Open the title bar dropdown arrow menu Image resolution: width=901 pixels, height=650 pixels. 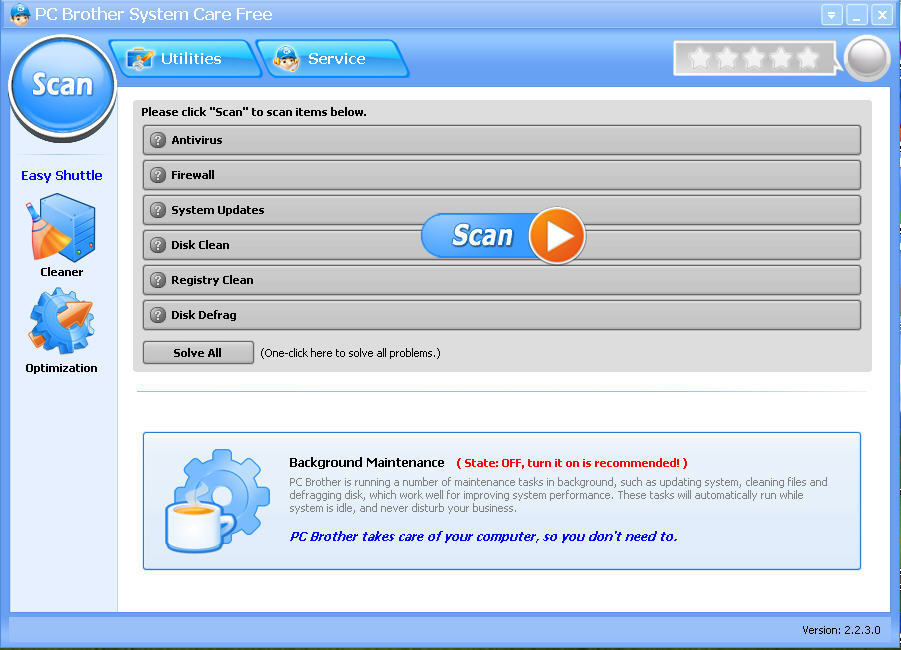click(x=831, y=15)
